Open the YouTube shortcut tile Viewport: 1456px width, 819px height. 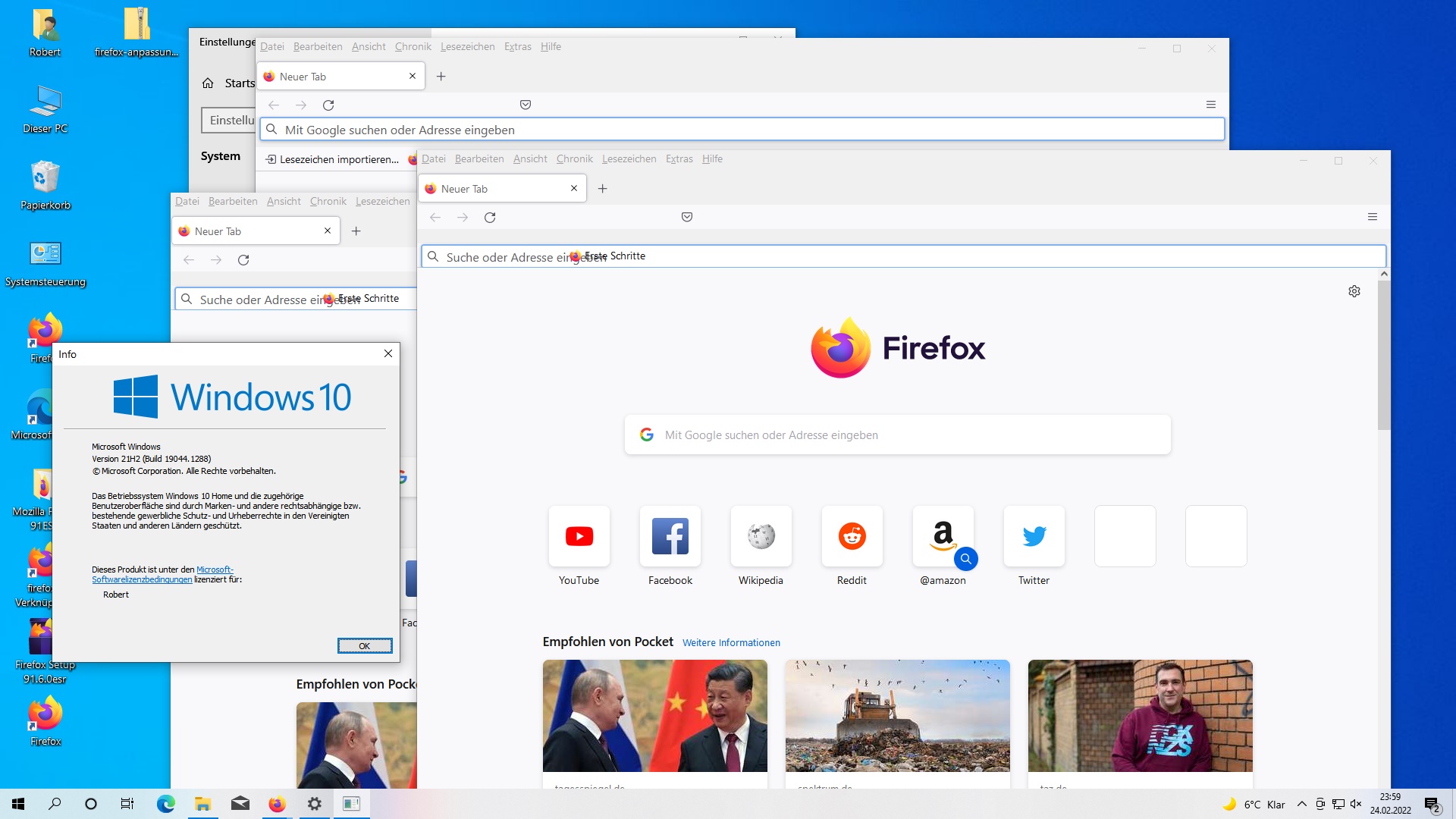coord(579,537)
